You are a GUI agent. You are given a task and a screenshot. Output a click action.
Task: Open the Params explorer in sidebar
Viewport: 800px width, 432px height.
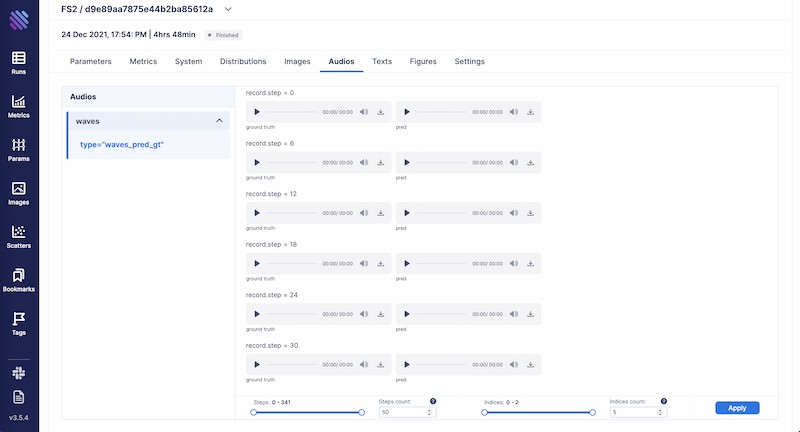pos(19,149)
